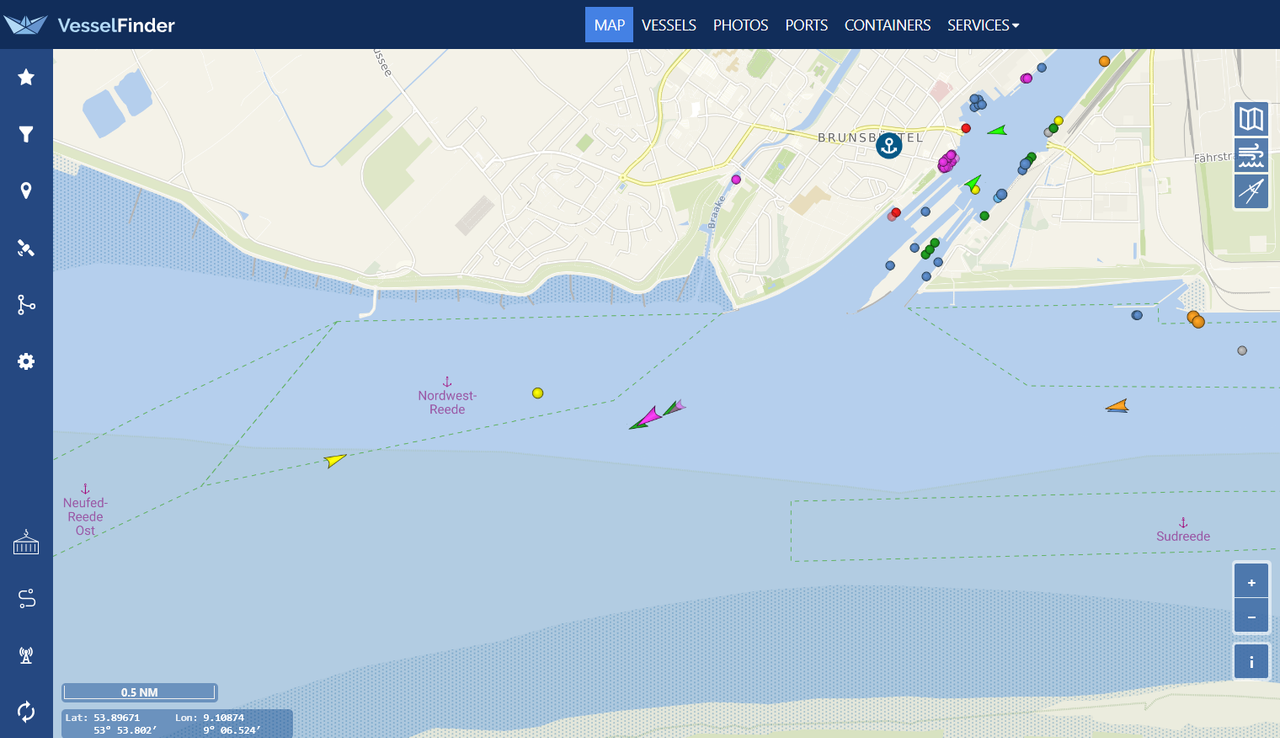Select the gray dot east of orange dots

point(1242,351)
